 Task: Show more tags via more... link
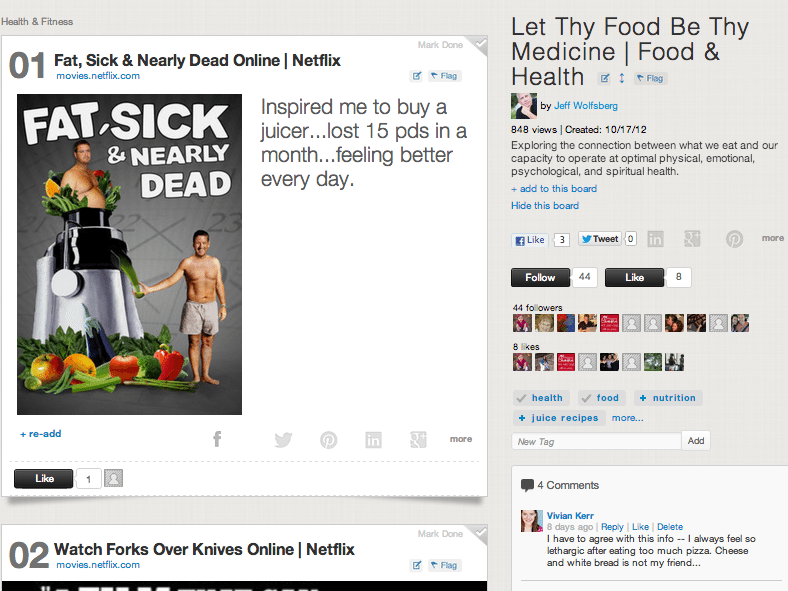pyautogui.click(x=627, y=418)
